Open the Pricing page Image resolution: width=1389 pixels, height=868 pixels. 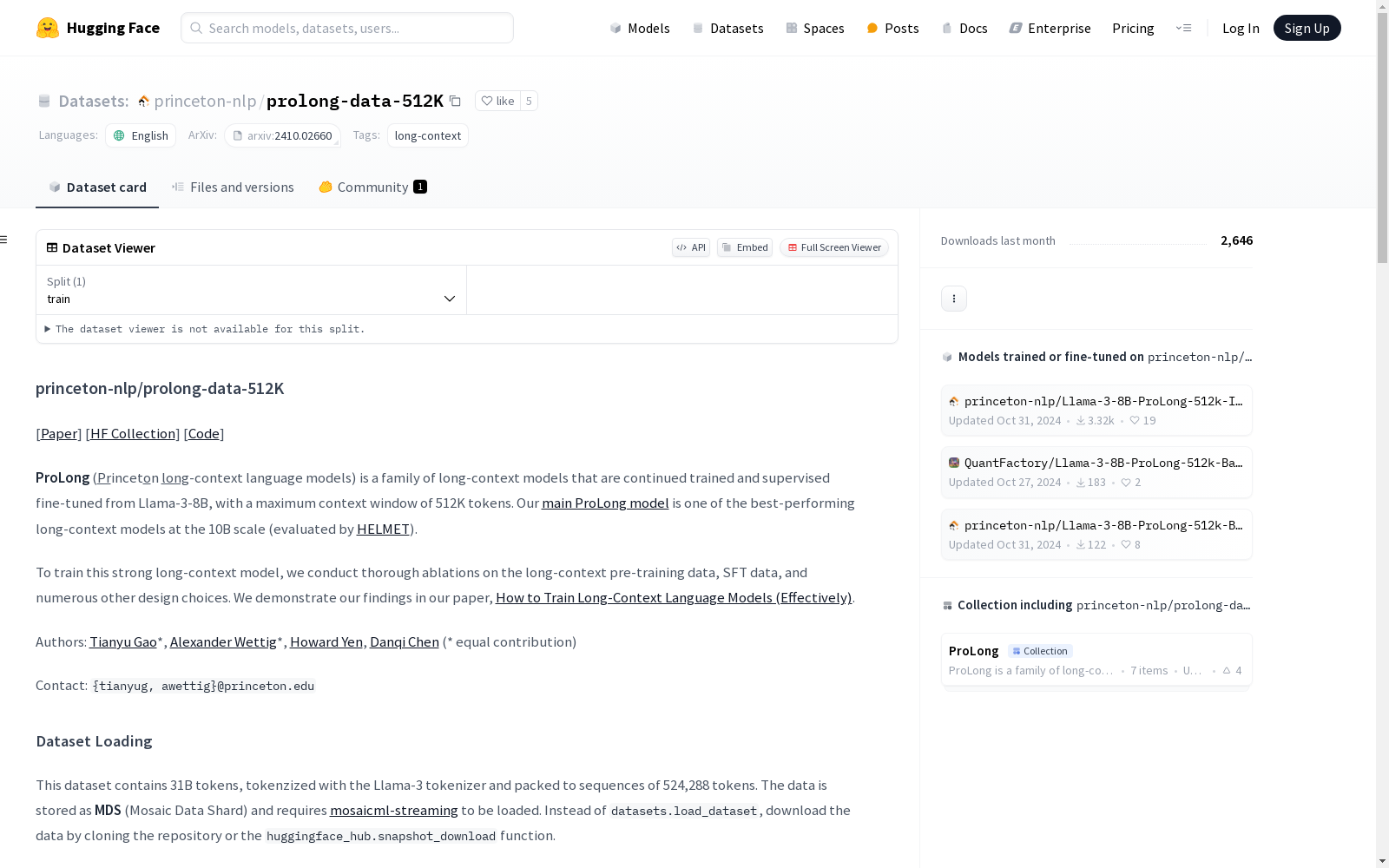(1133, 28)
